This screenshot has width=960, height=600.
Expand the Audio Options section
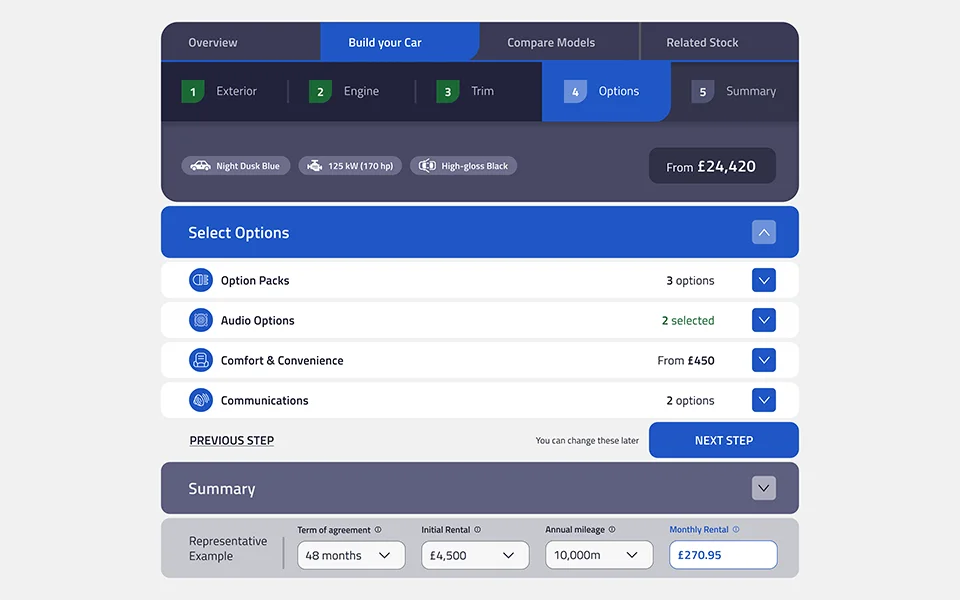763,320
